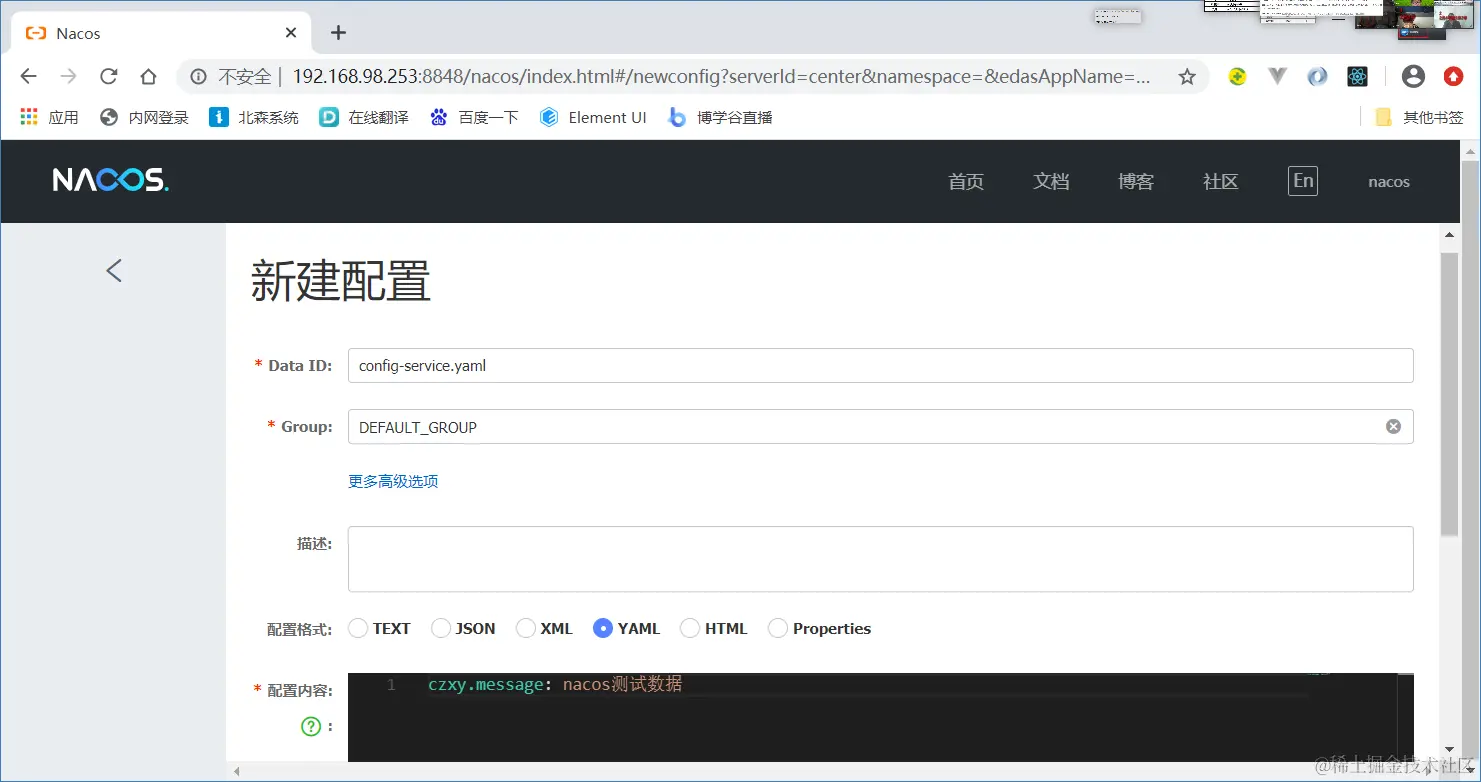Image resolution: width=1481 pixels, height=782 pixels.
Task: Click the back chevron in the left sidebar
Action: point(112,270)
